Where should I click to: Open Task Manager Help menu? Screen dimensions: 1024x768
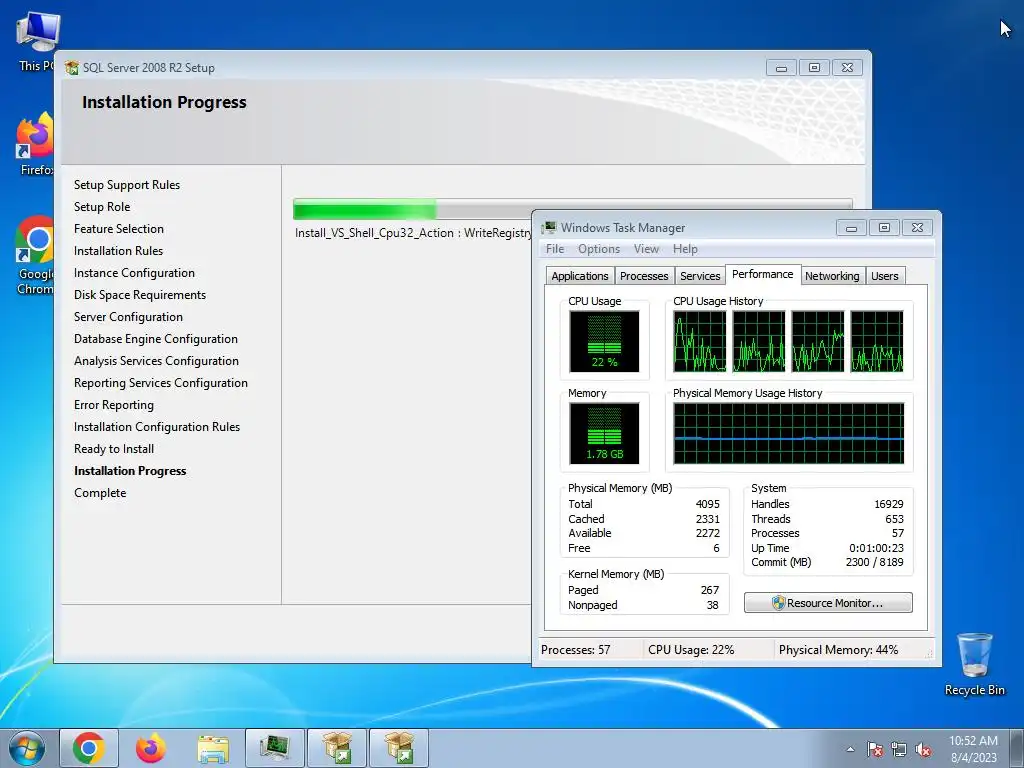[685, 249]
